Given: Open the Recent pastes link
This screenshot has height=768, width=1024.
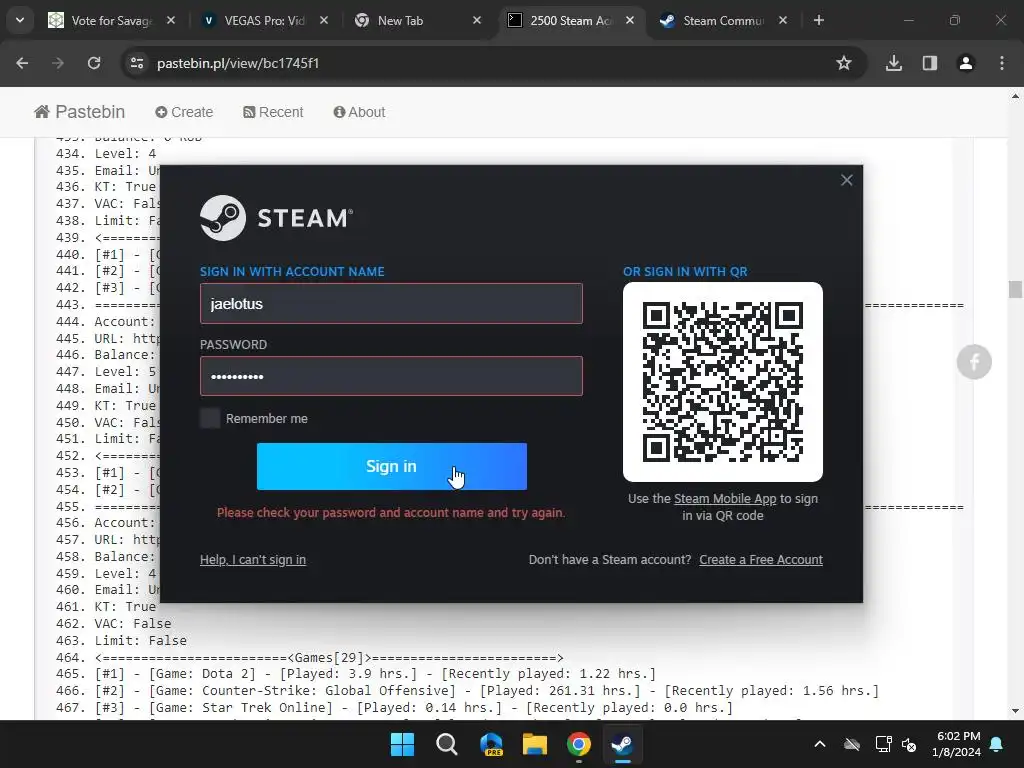Looking at the screenshot, I should click(273, 112).
